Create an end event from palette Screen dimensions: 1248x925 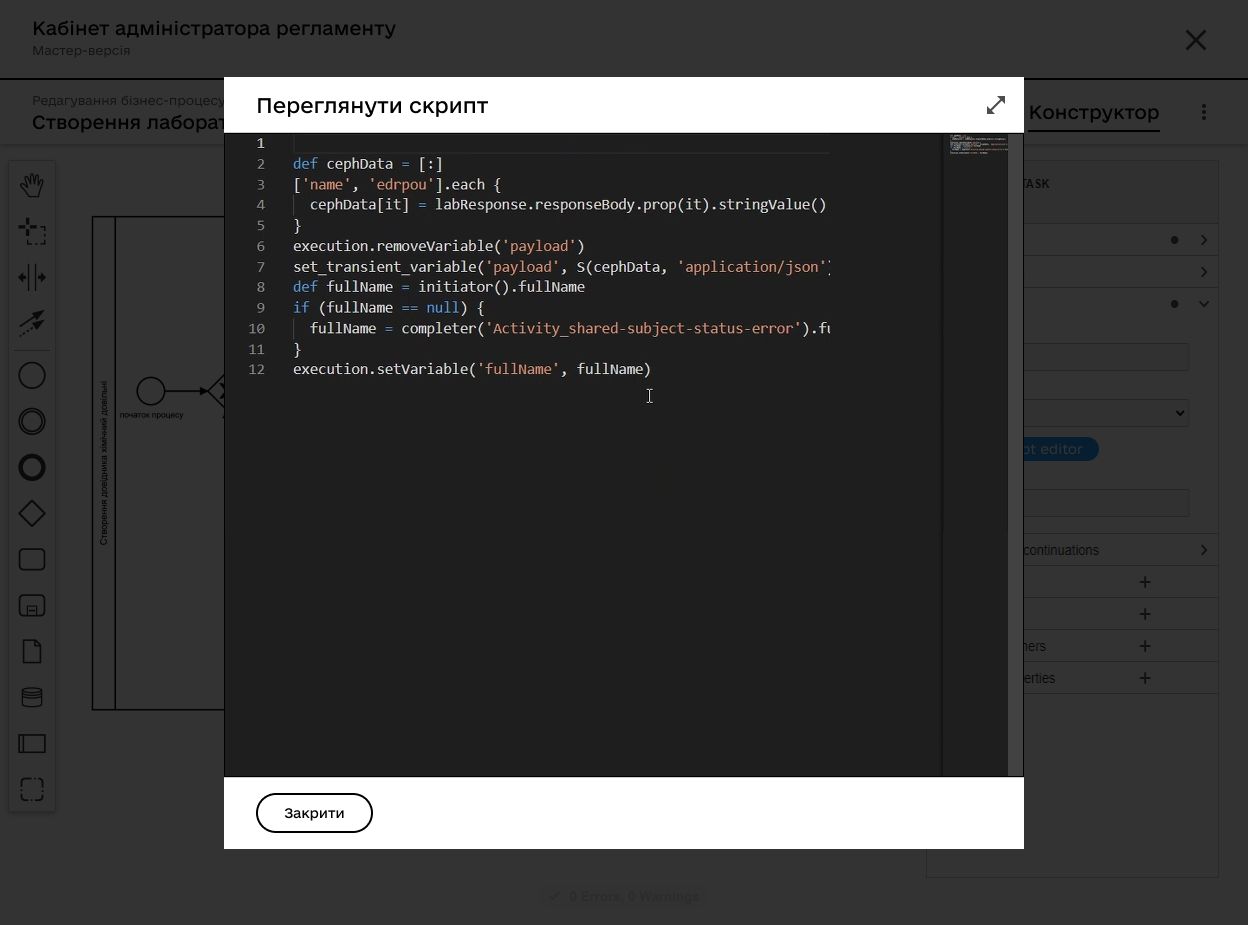[32, 467]
